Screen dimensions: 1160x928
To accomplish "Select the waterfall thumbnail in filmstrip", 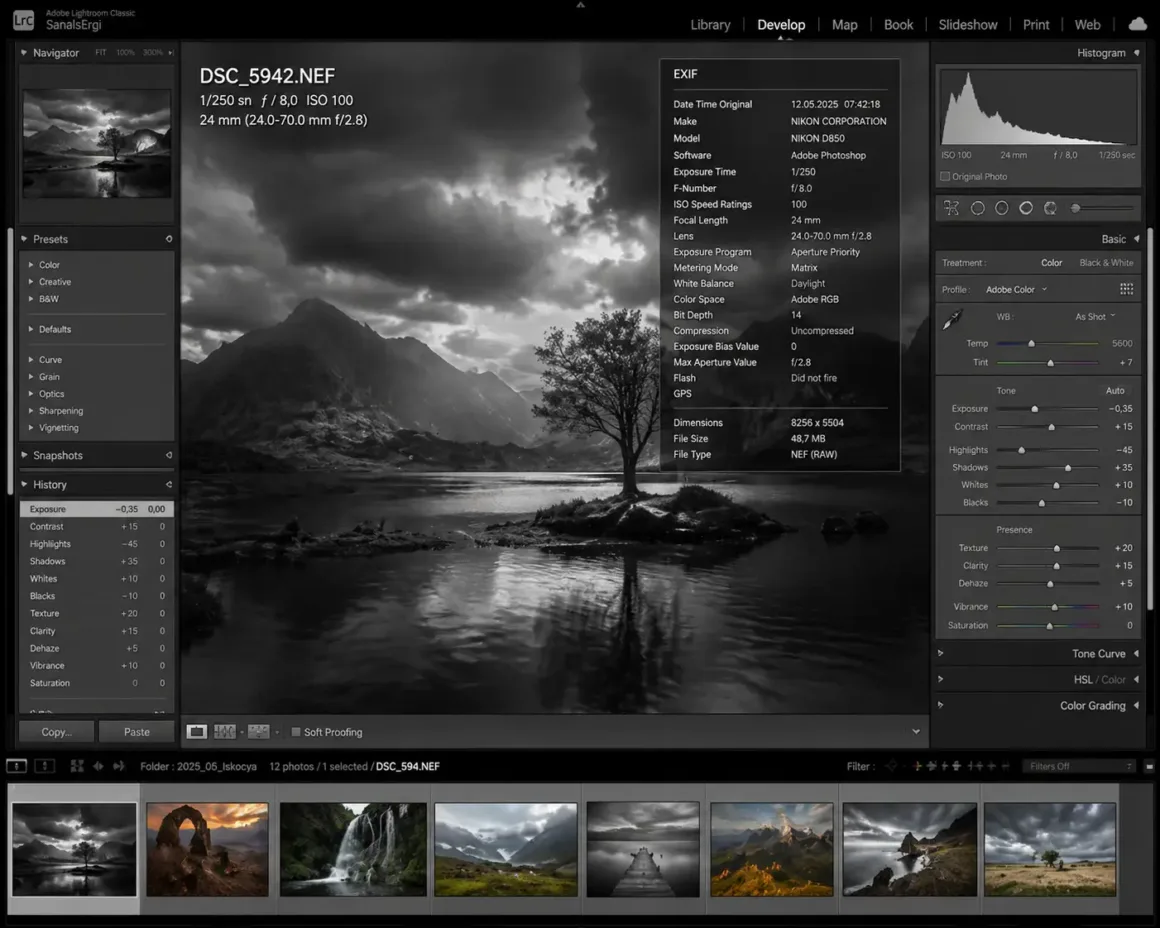I will (x=353, y=849).
